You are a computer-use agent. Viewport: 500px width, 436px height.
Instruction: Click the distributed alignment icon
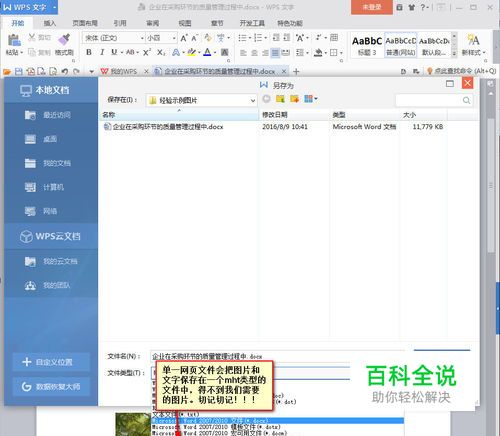click(x=286, y=53)
